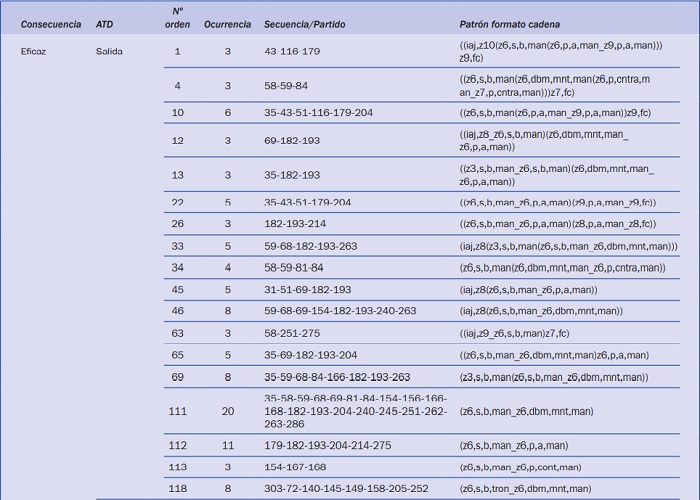Click sequence 43 116 179
700x500 pixels.
tap(292, 51)
